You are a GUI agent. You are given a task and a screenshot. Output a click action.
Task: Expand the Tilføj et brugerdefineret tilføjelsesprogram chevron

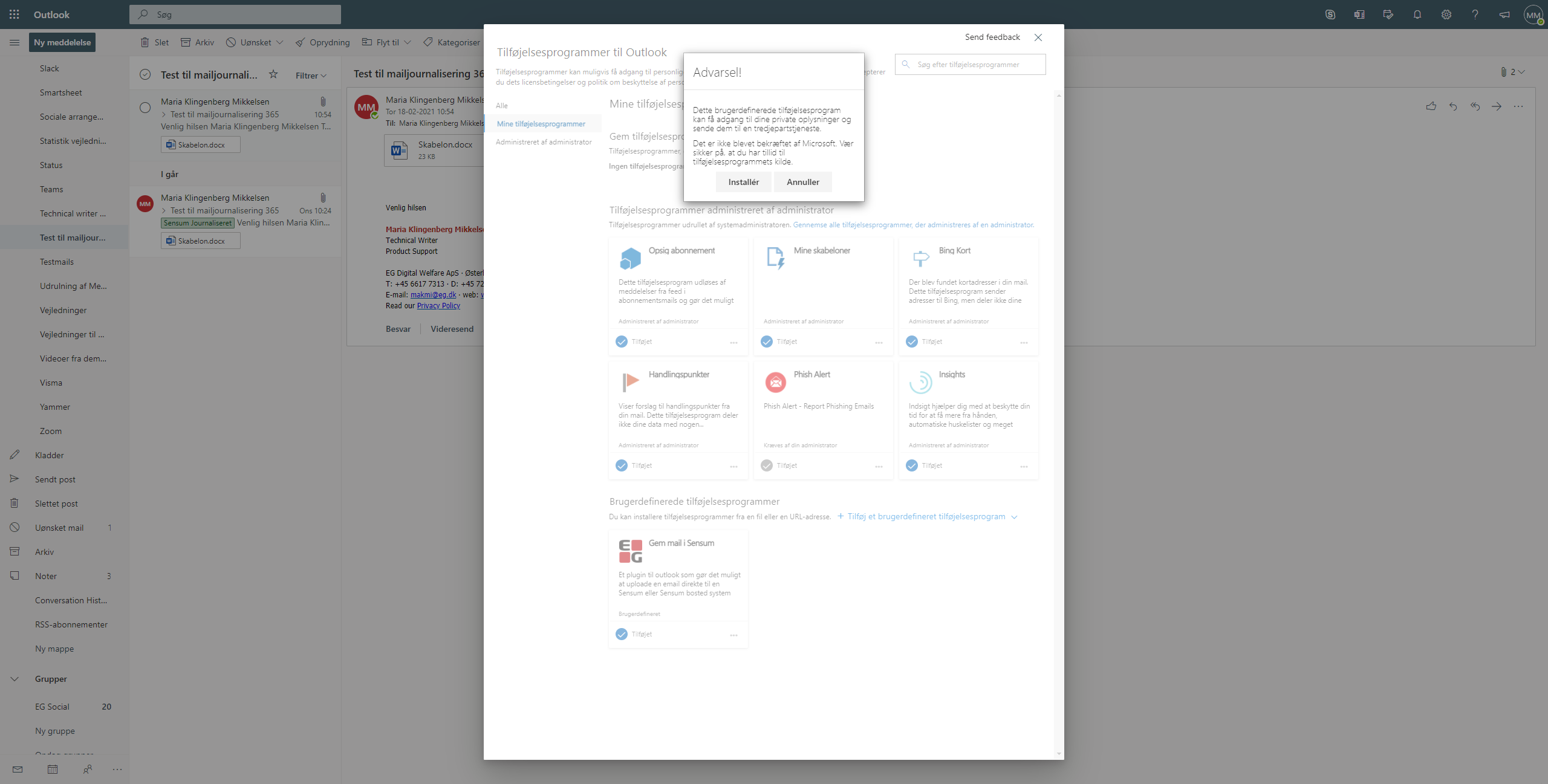point(1014,517)
